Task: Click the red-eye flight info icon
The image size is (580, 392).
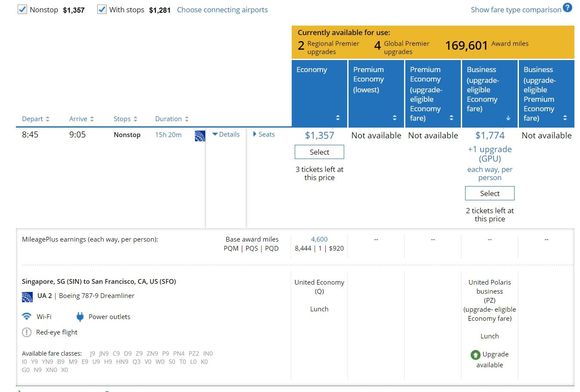Action: 27,332
